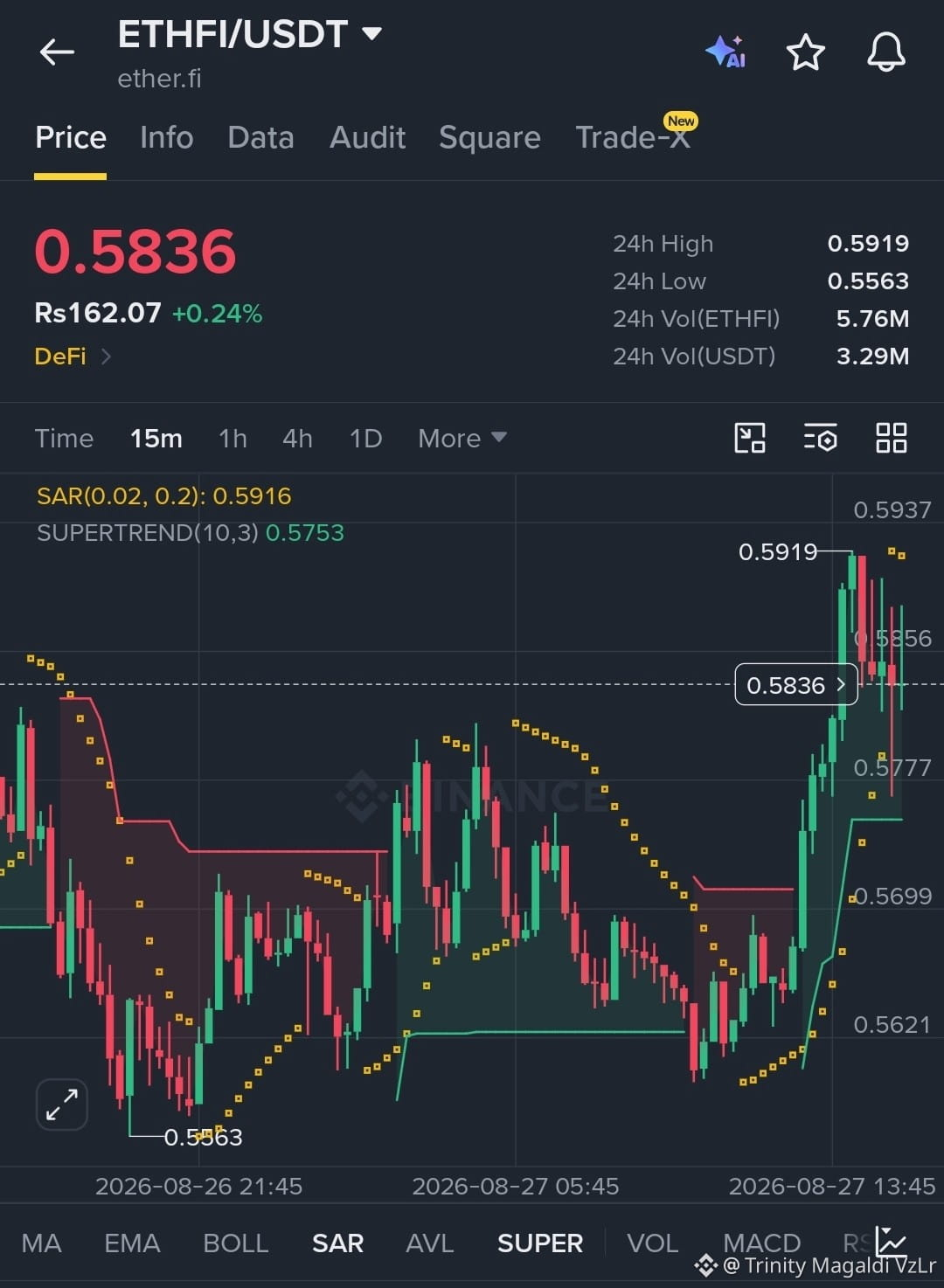Add ETHFI/USDT to favorites with star

pyautogui.click(x=806, y=52)
